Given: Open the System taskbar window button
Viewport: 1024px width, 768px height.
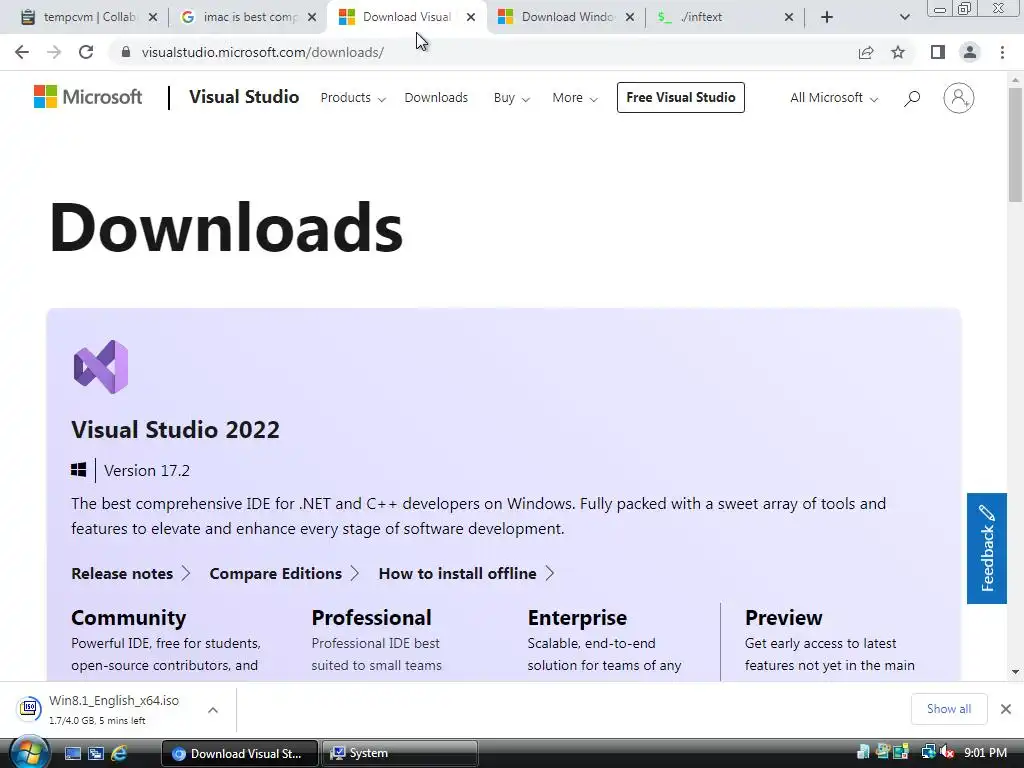Looking at the screenshot, I should point(400,753).
